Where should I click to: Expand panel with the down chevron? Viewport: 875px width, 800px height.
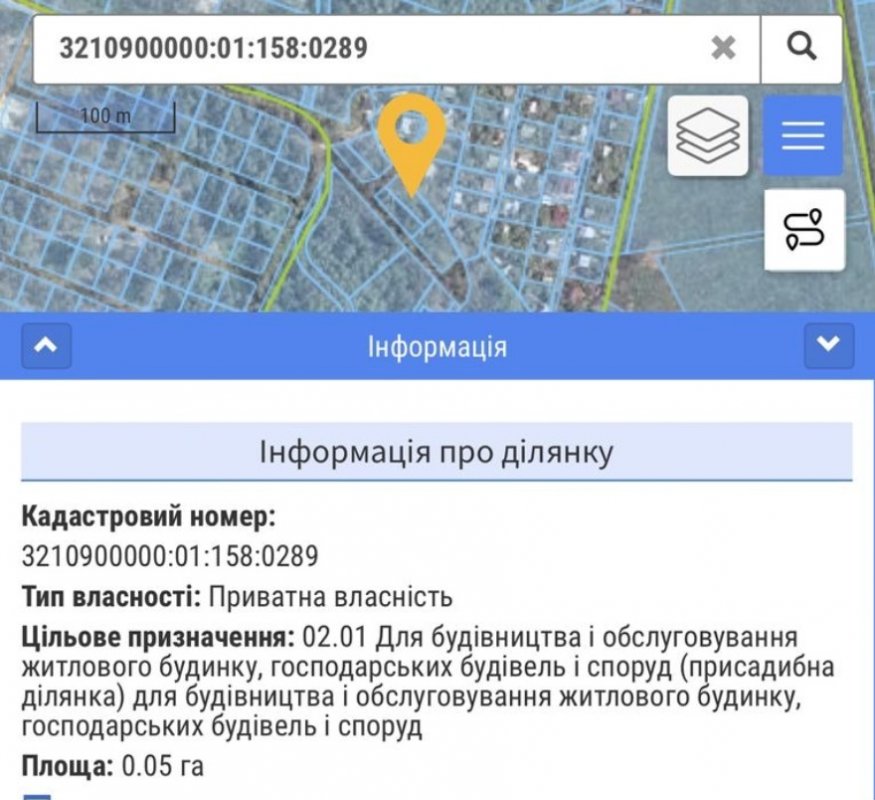point(828,346)
